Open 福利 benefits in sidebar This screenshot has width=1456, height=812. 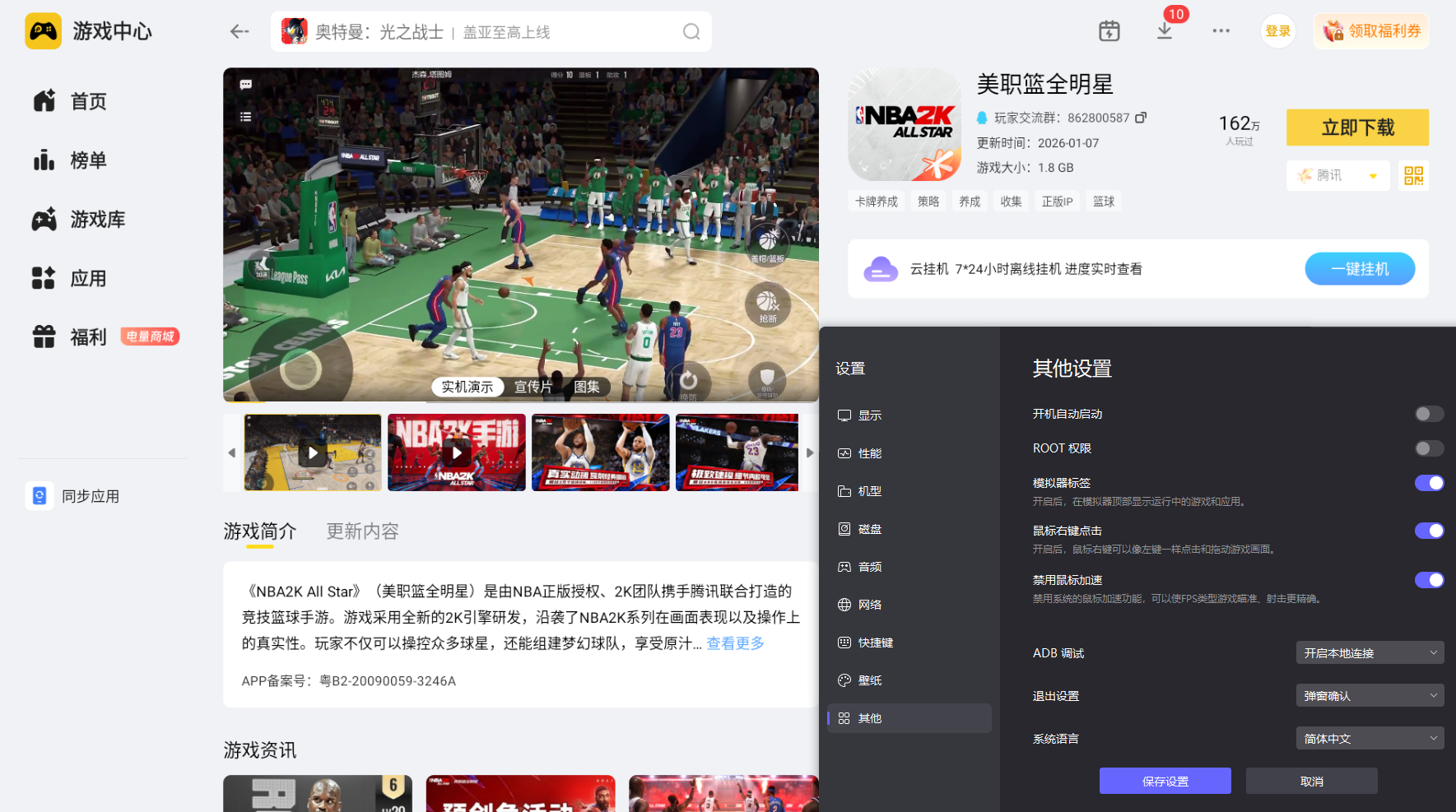(70, 337)
